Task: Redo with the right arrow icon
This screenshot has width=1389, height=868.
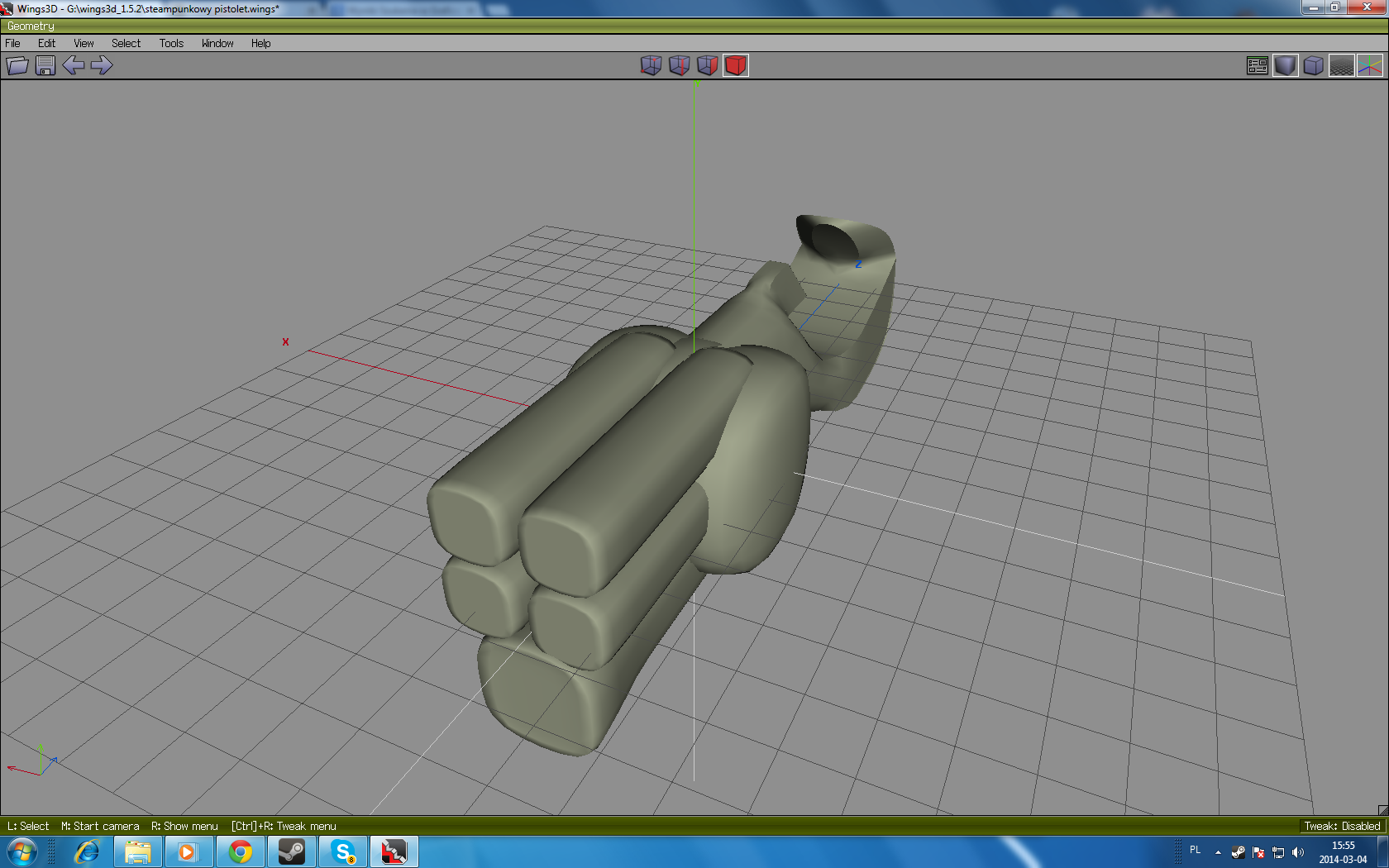Action: (102, 65)
